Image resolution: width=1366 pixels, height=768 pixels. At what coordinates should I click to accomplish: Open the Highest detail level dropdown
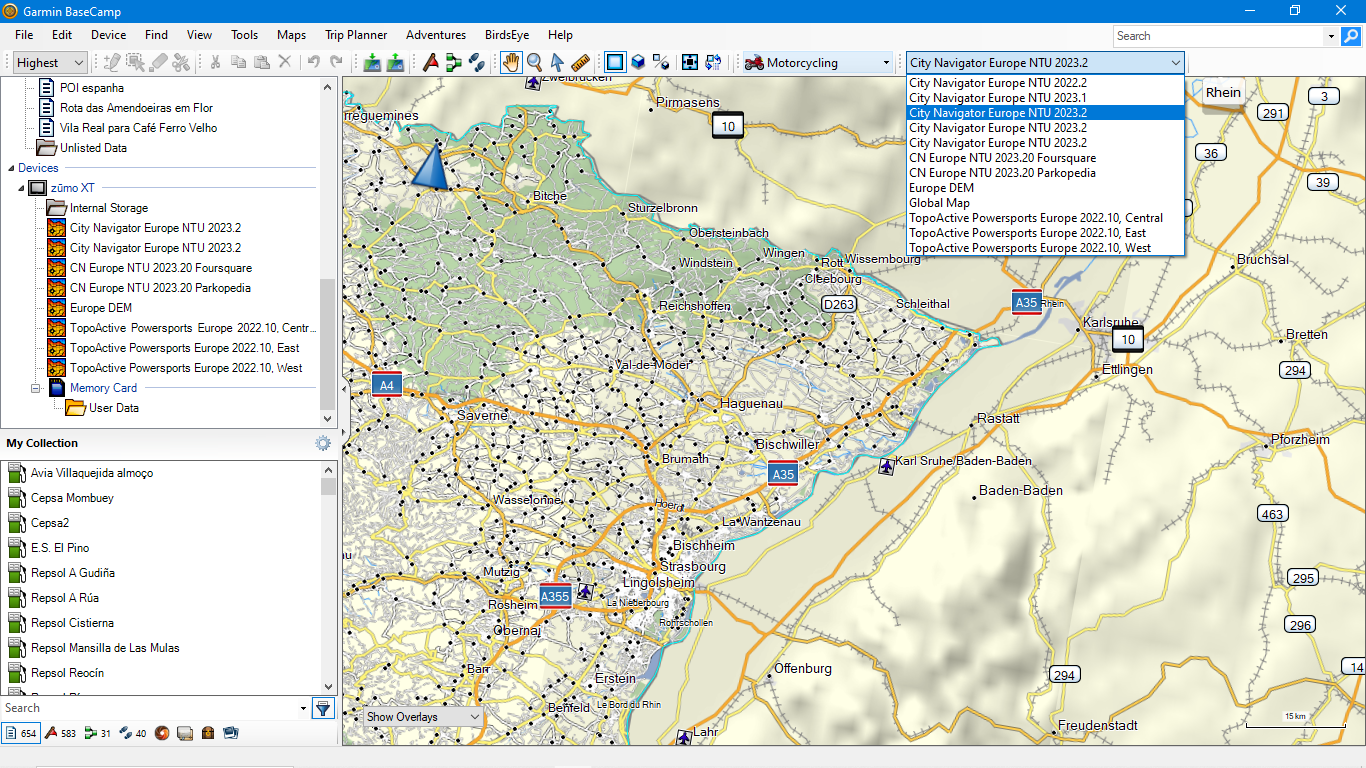(50, 63)
